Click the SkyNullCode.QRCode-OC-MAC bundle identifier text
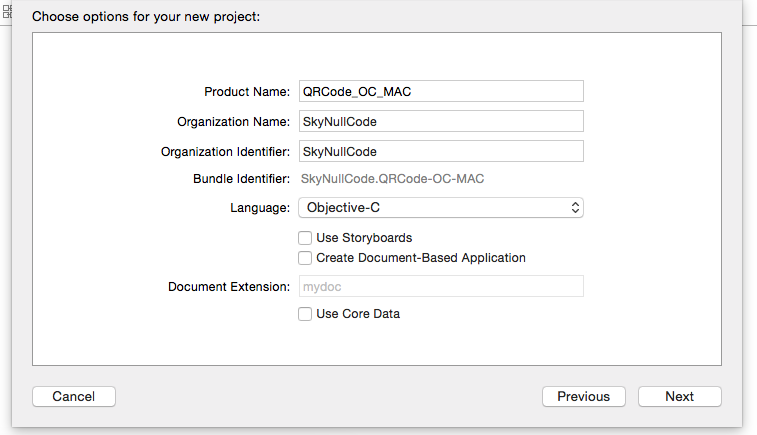This screenshot has width=757, height=435. [392, 179]
